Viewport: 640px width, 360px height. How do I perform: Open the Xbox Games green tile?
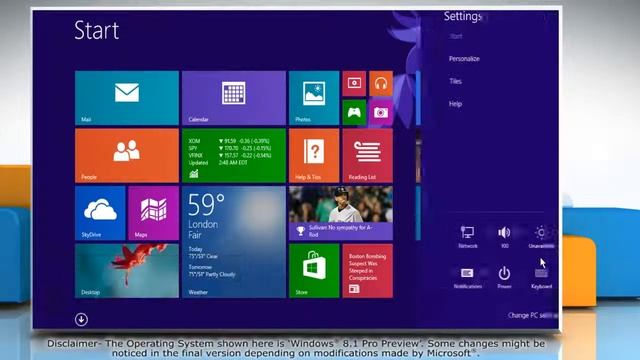pos(354,112)
